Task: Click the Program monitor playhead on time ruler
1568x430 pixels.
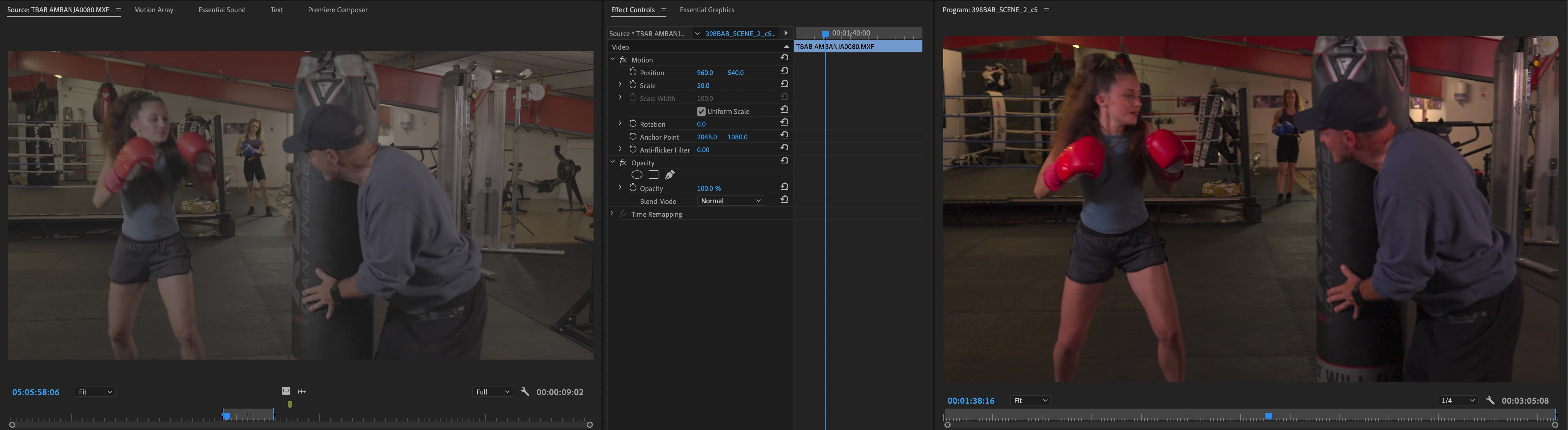Action: tap(1268, 416)
